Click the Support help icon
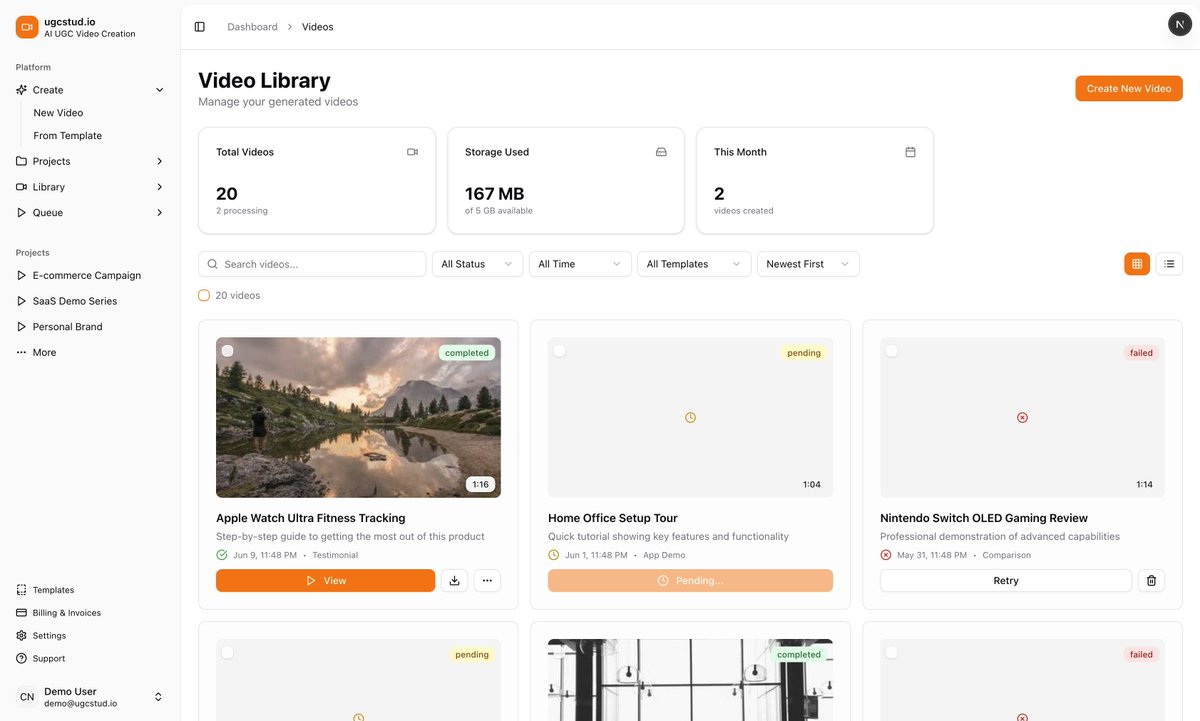The width and height of the screenshot is (1200, 721). tap(22, 658)
